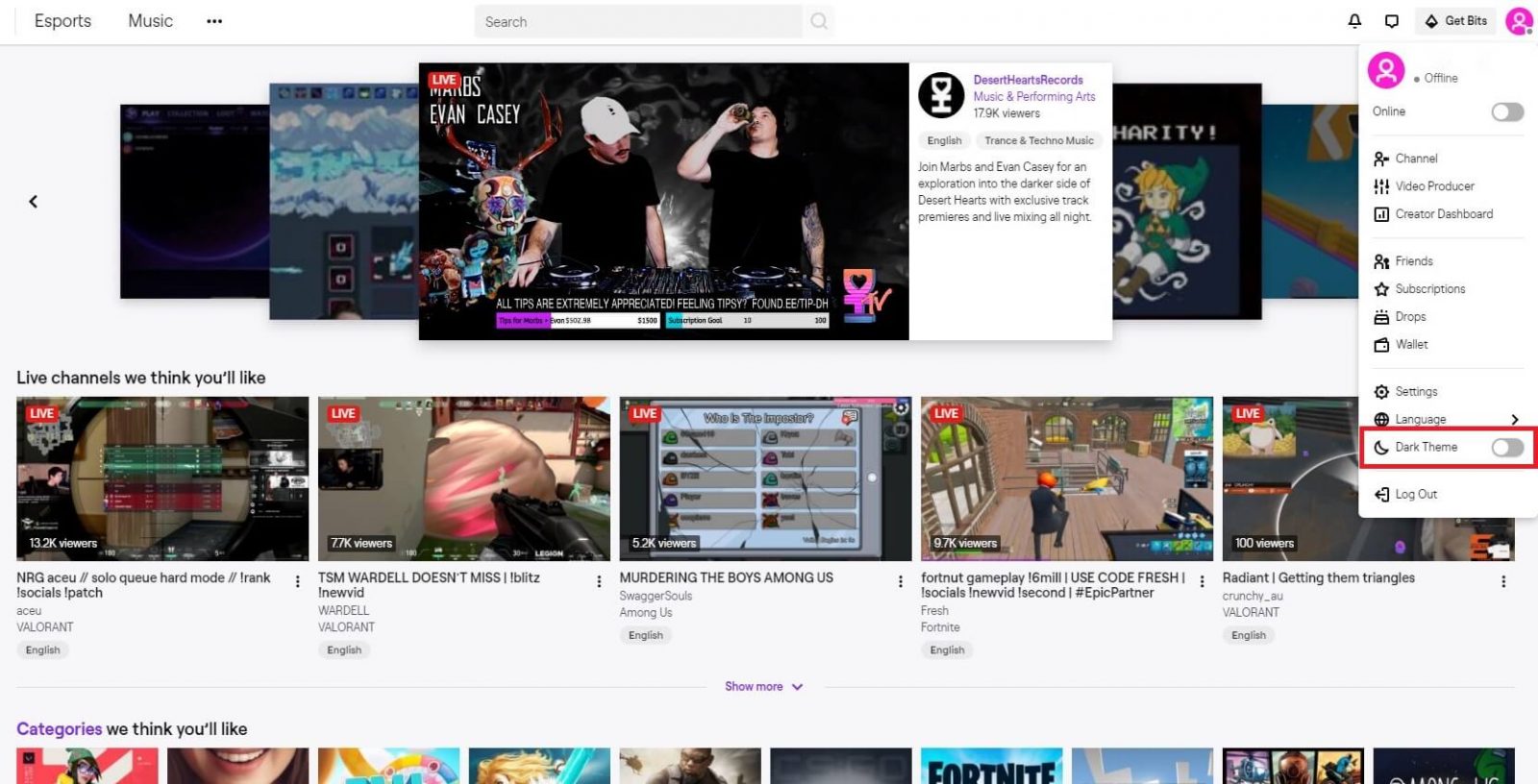This screenshot has height=784, width=1538.
Task: Open options for TSM WARDELL stream
Action: pos(599,581)
